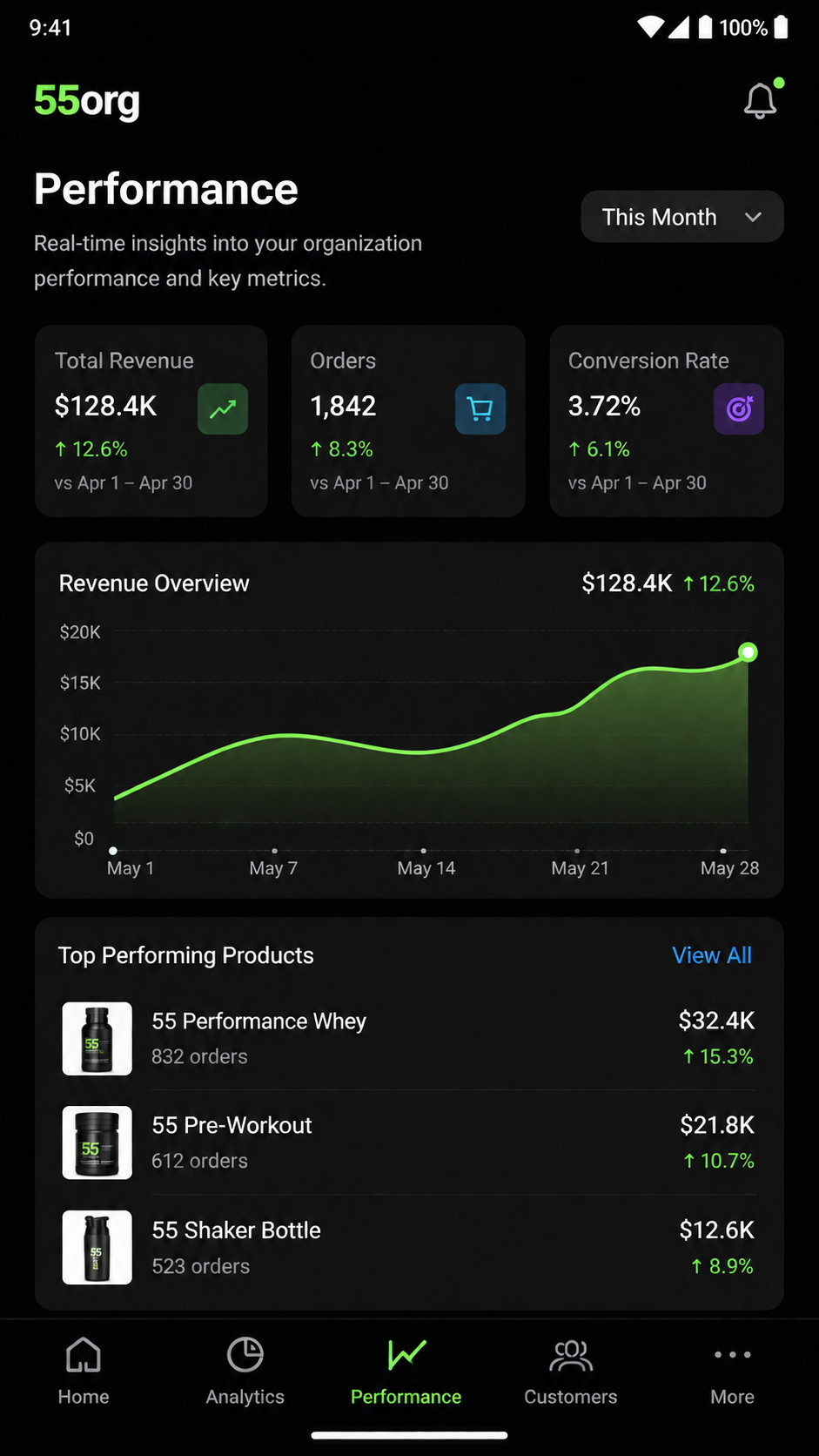Tap the green revenue trend icon

(x=223, y=408)
